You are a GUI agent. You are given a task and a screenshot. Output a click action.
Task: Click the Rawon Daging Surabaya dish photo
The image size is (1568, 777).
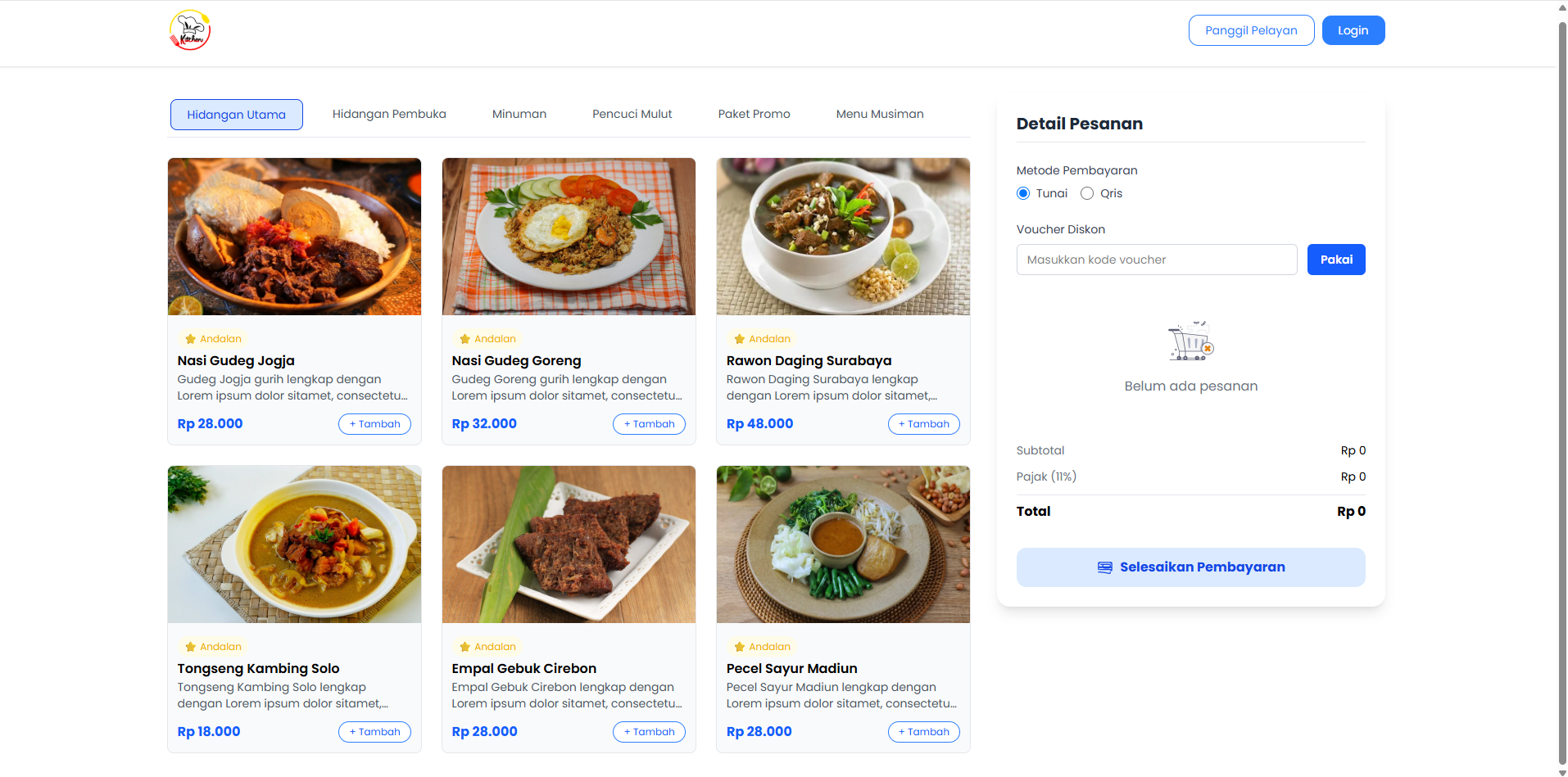coord(842,236)
